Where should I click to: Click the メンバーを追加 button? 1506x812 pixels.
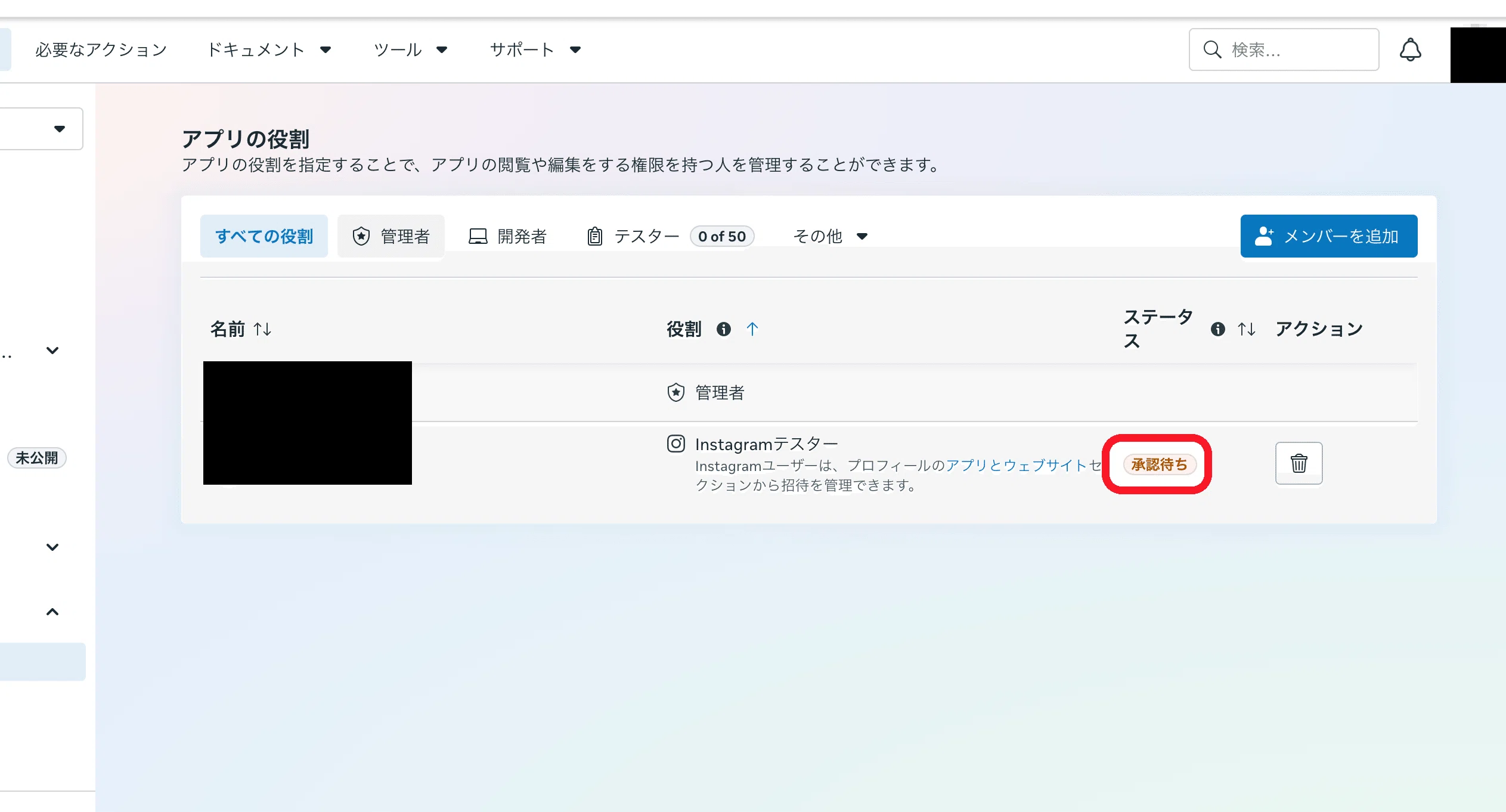(x=1329, y=237)
